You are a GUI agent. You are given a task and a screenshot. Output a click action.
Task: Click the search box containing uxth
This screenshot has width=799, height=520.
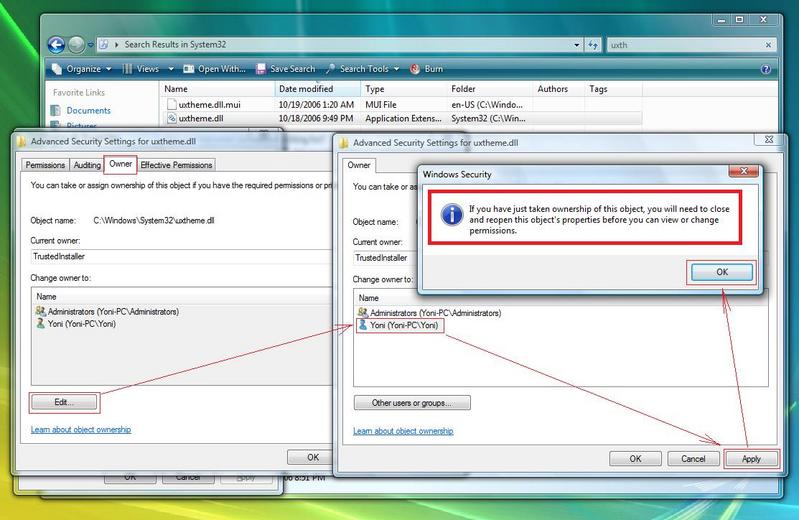click(690, 45)
